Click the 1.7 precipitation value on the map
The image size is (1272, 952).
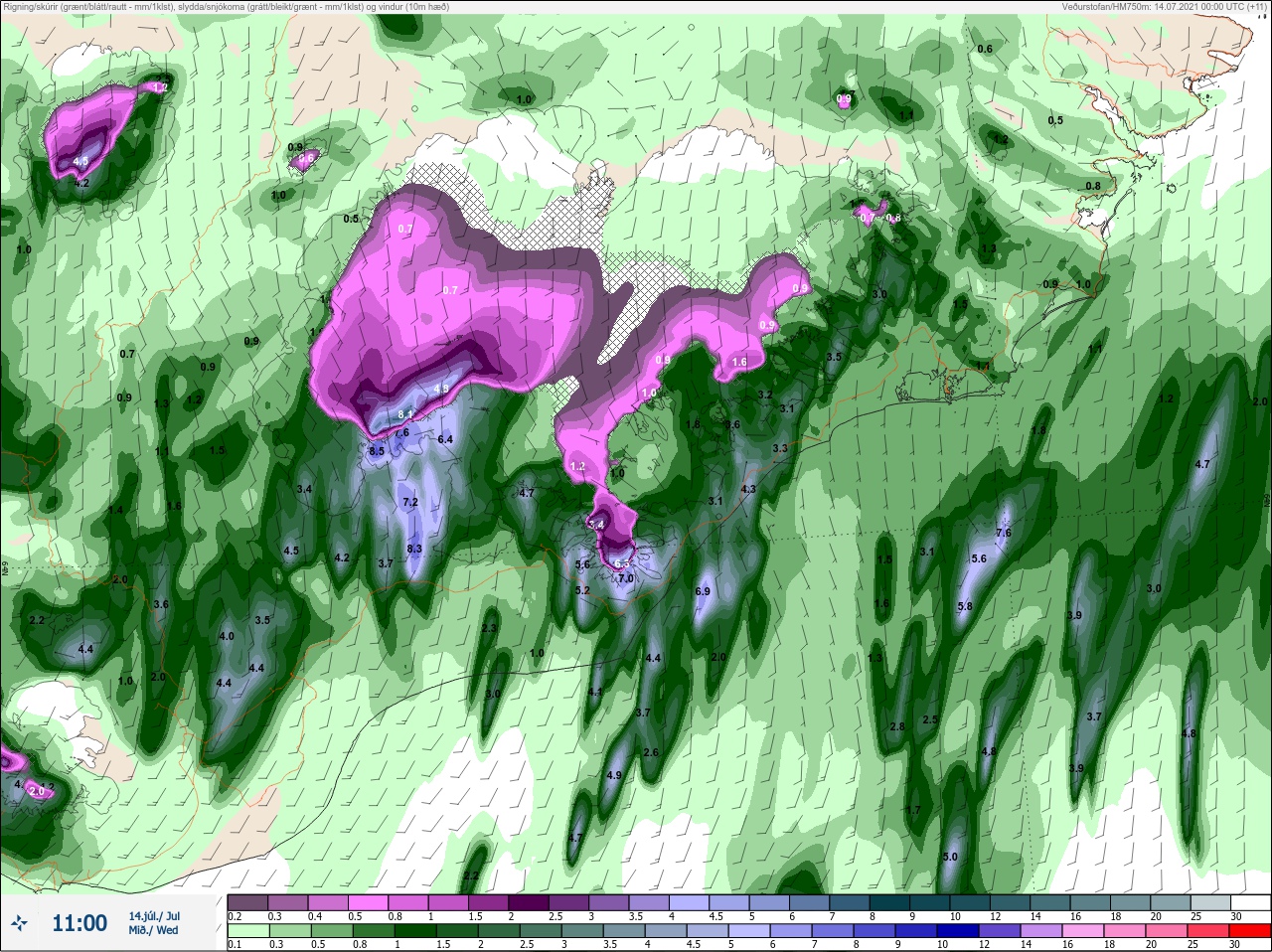913,810
